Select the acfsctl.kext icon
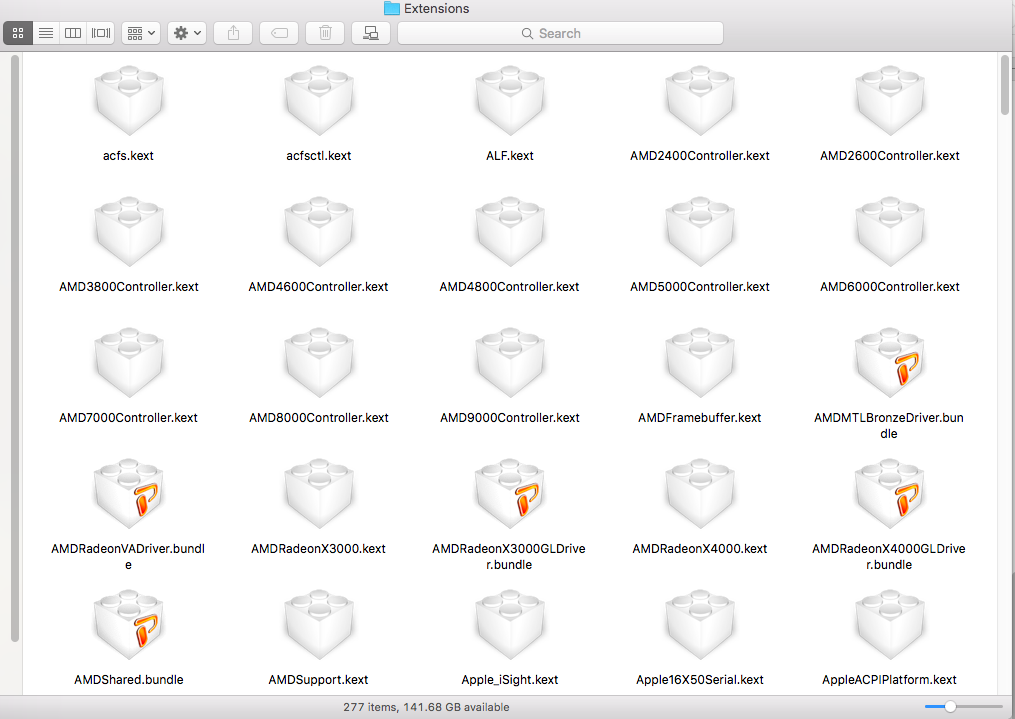The height and width of the screenshot is (719, 1015). (319, 100)
